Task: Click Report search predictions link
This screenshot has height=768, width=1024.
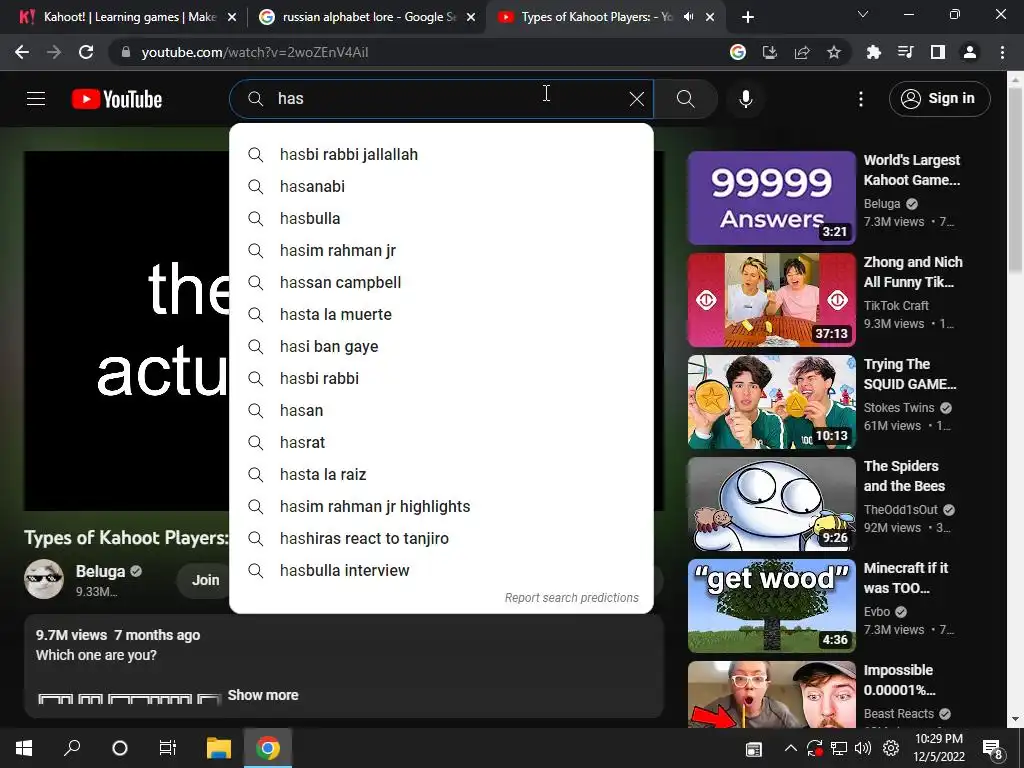Action: pos(571,598)
